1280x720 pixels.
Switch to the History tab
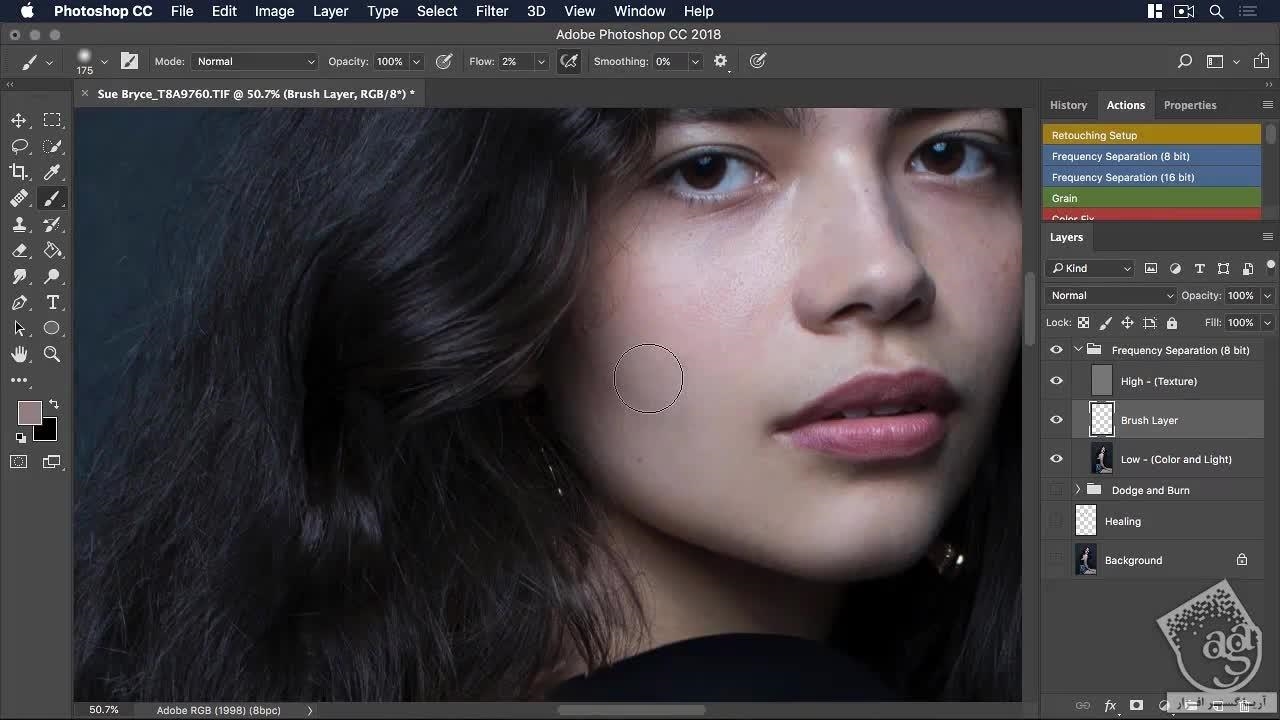[1068, 105]
